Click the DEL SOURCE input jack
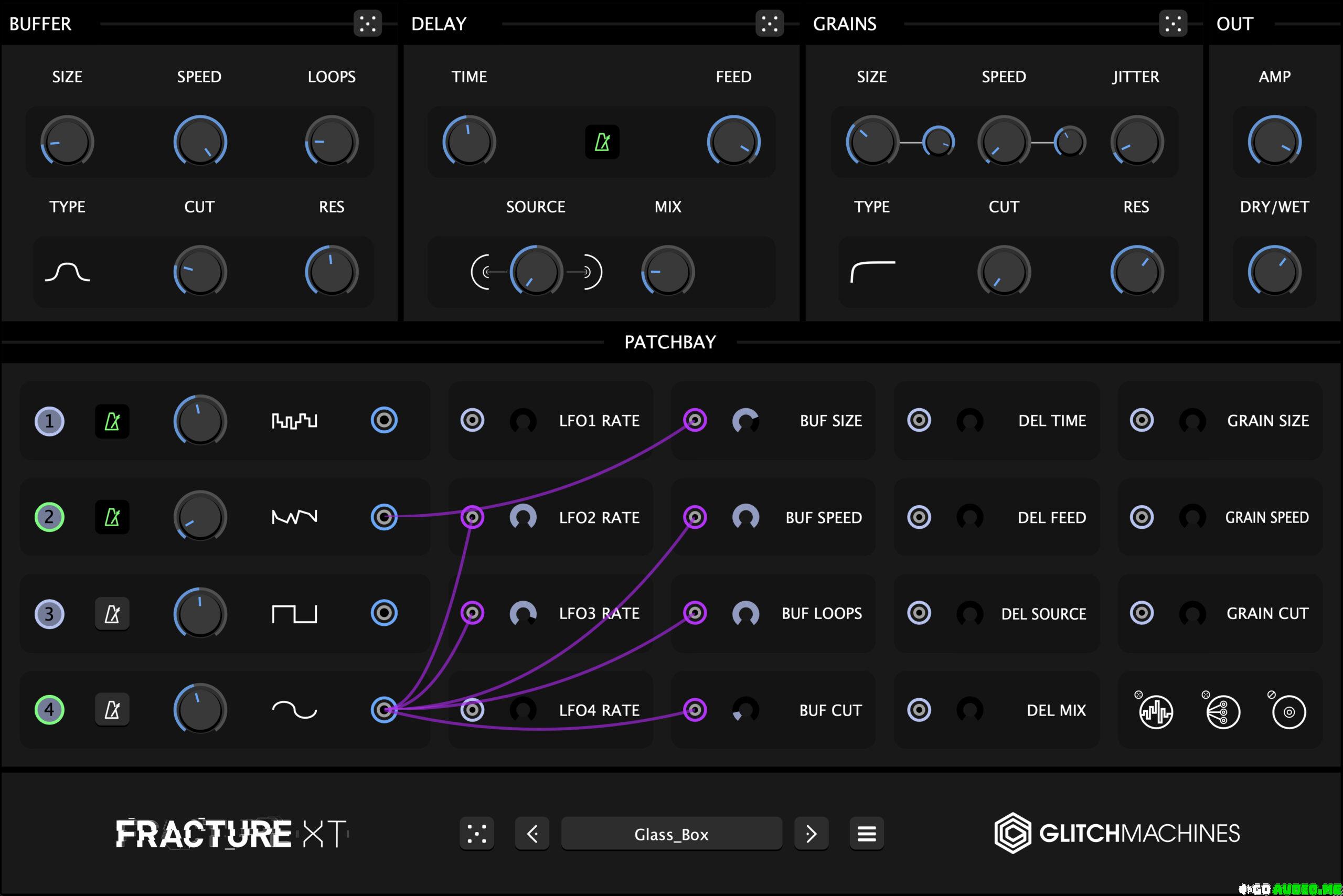 [x=919, y=613]
